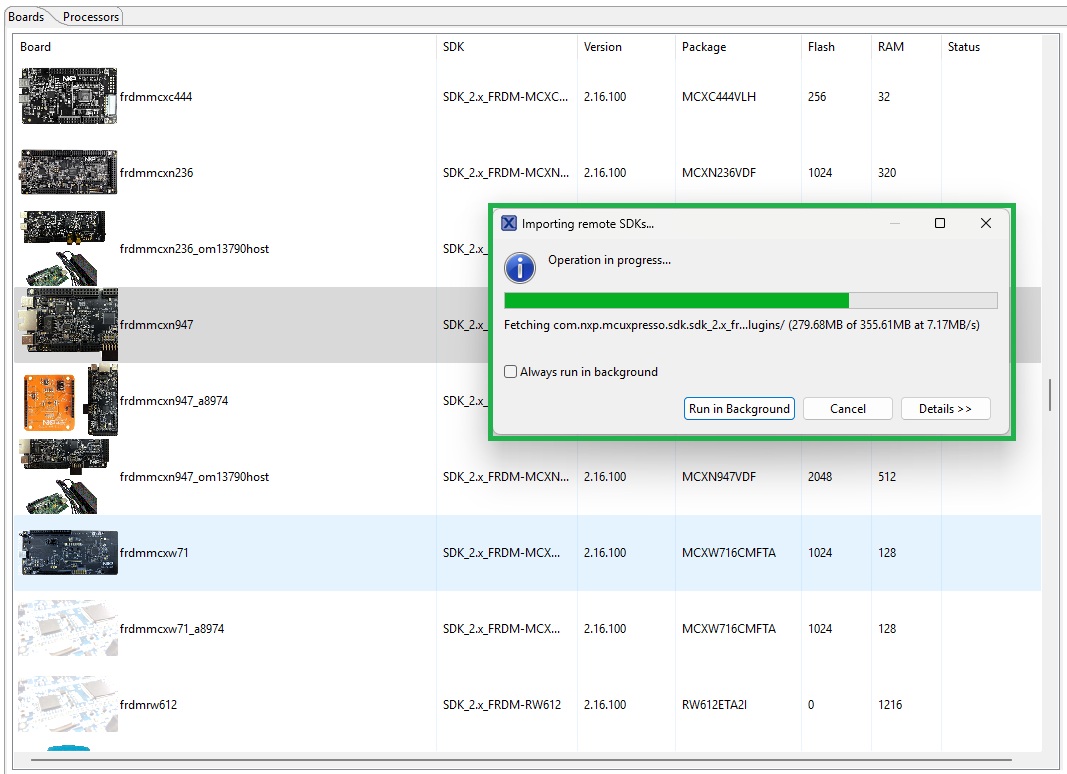
Task: Click the vertical scrollbar on the right
Action: 1049,394
